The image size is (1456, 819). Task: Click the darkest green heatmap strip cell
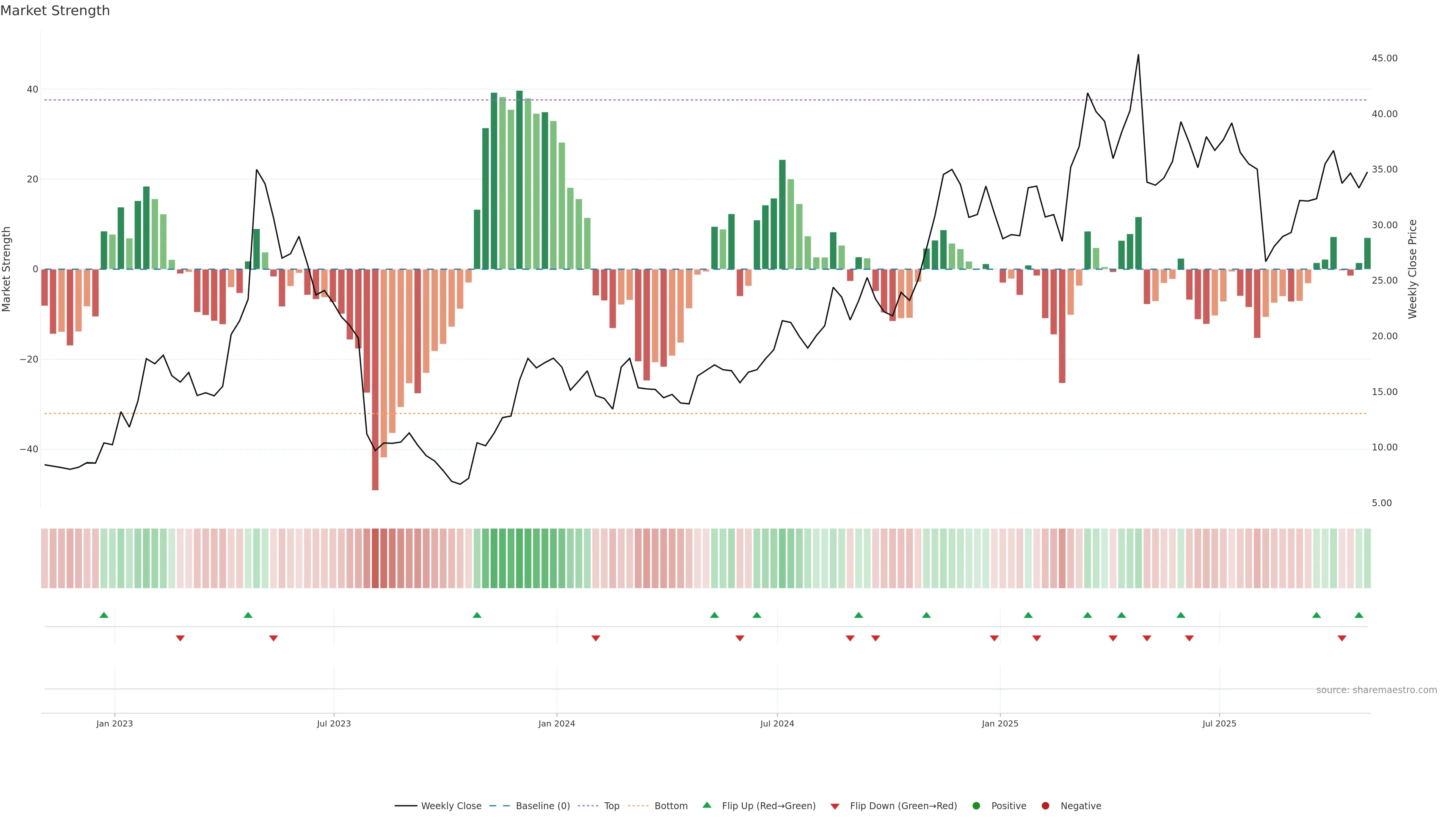[x=519, y=559]
